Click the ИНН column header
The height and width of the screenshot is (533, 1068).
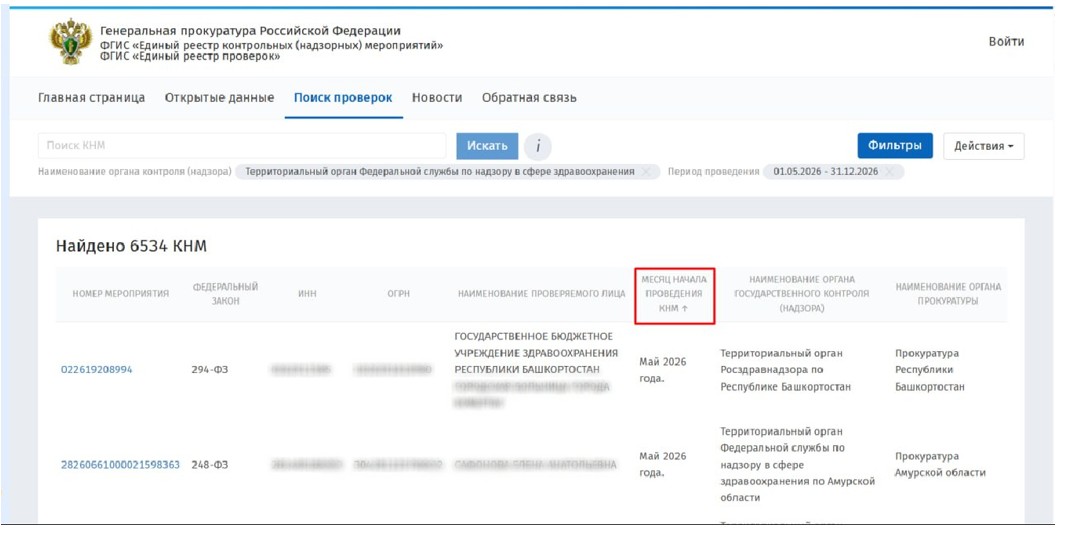pos(307,293)
